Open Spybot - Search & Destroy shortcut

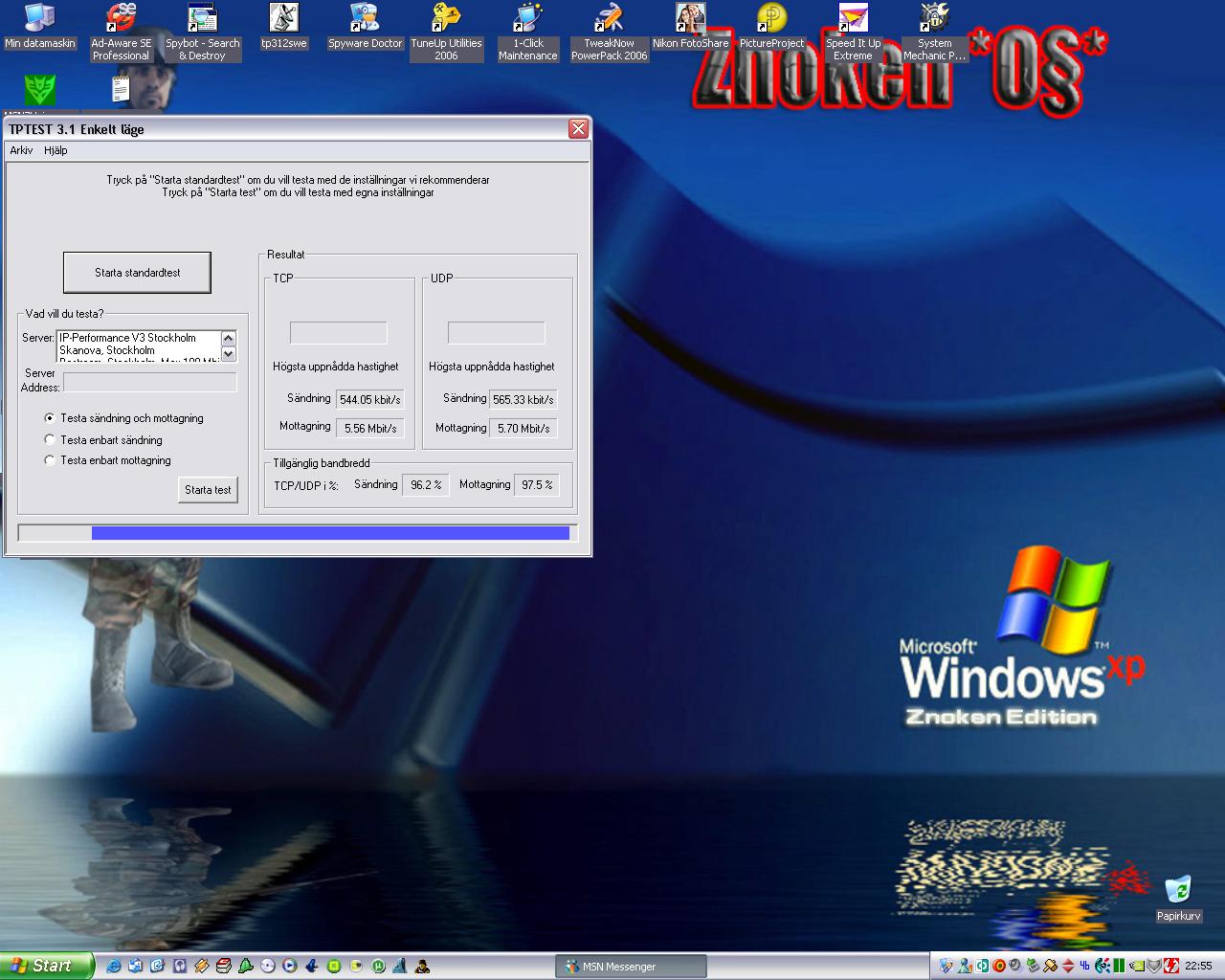tap(202, 32)
